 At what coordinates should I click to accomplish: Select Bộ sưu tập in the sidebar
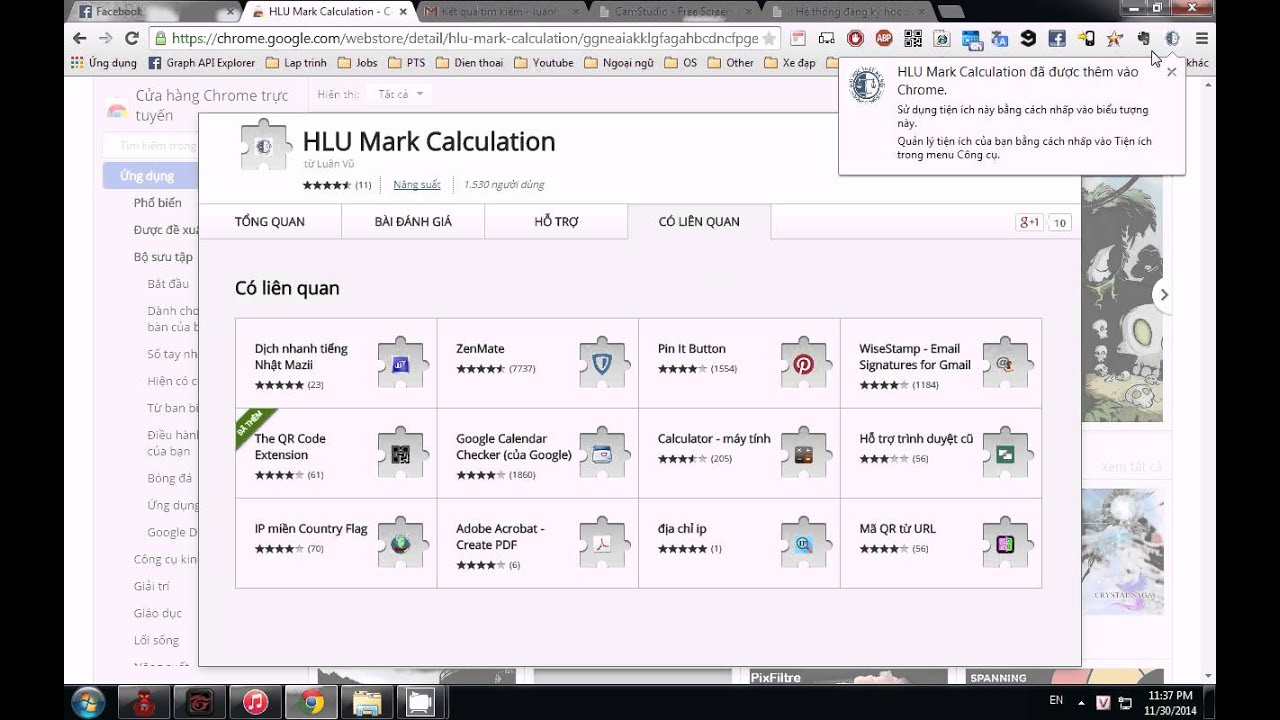pyautogui.click(x=163, y=257)
